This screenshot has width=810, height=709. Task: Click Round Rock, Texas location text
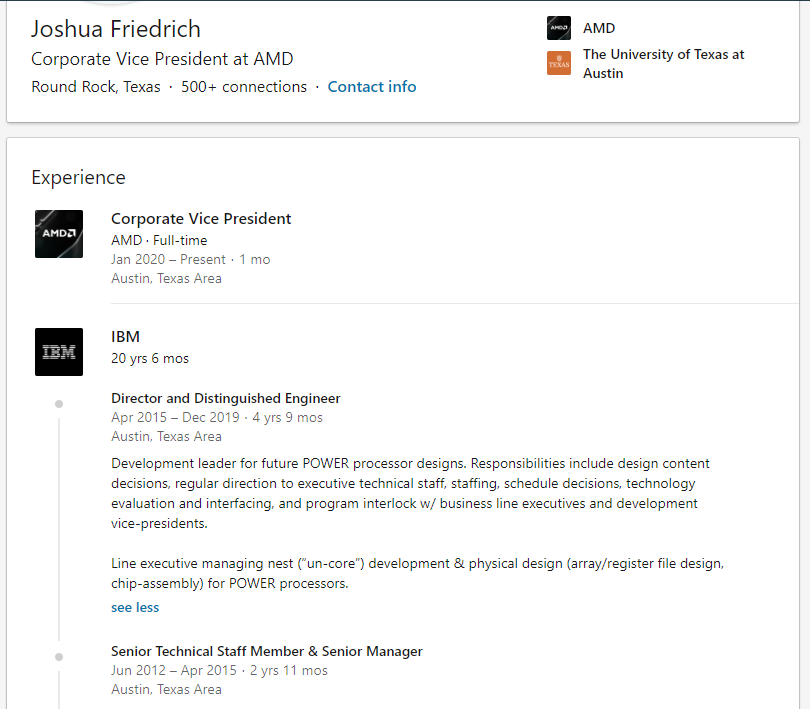click(96, 87)
